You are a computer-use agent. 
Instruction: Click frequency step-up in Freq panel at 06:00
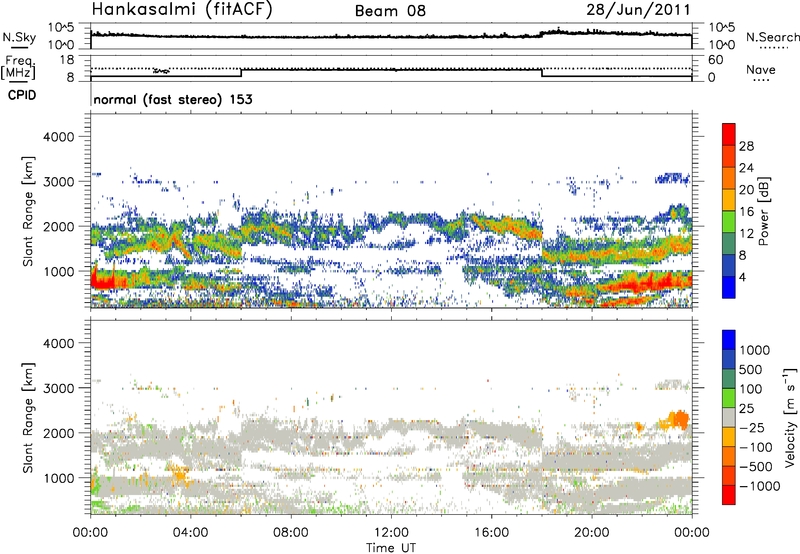(241, 73)
